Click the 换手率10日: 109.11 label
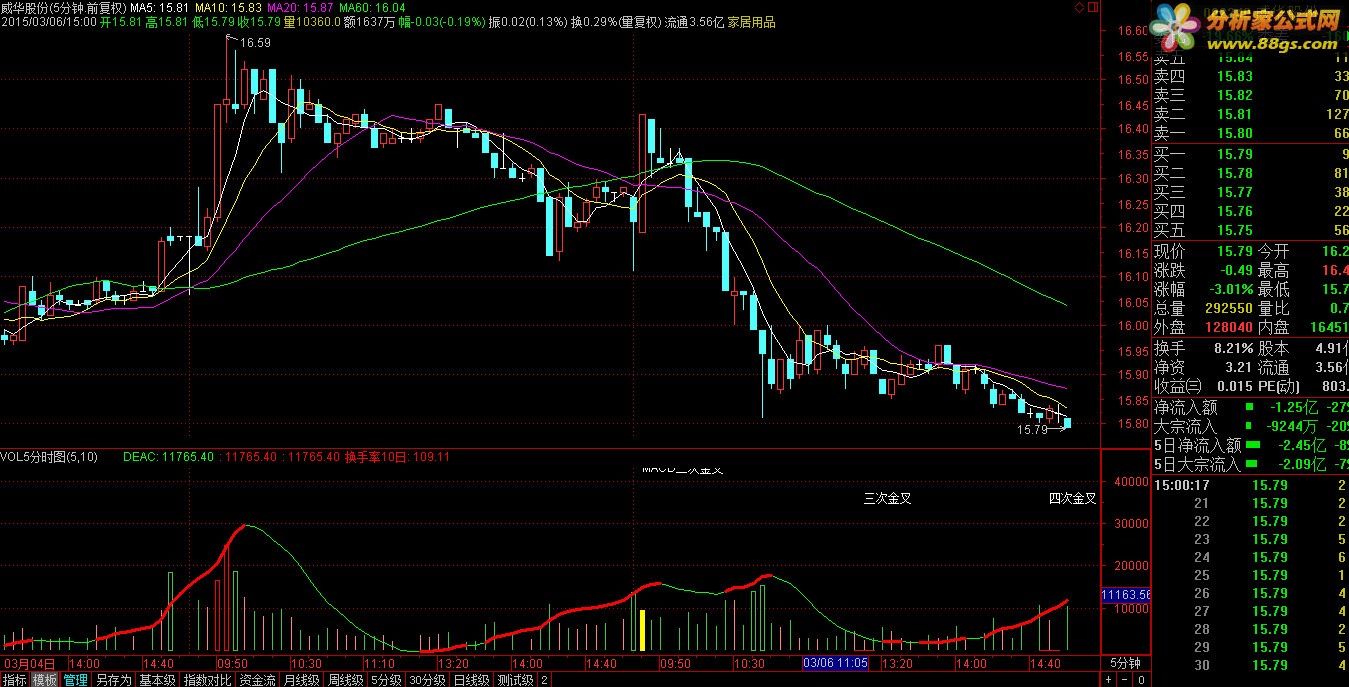 click(397, 457)
